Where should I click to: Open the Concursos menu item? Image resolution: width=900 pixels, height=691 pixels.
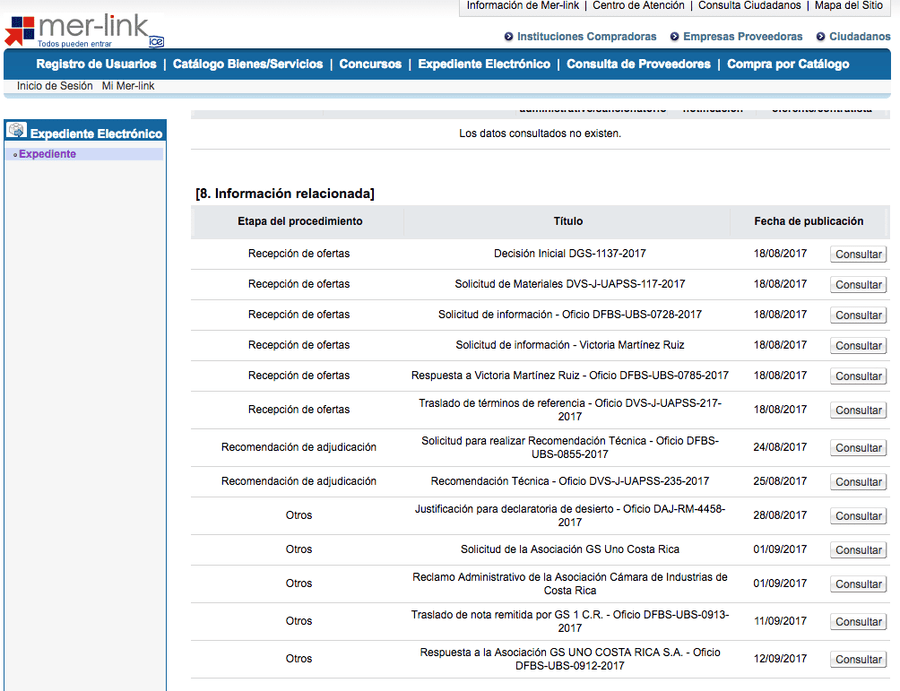[x=370, y=63]
